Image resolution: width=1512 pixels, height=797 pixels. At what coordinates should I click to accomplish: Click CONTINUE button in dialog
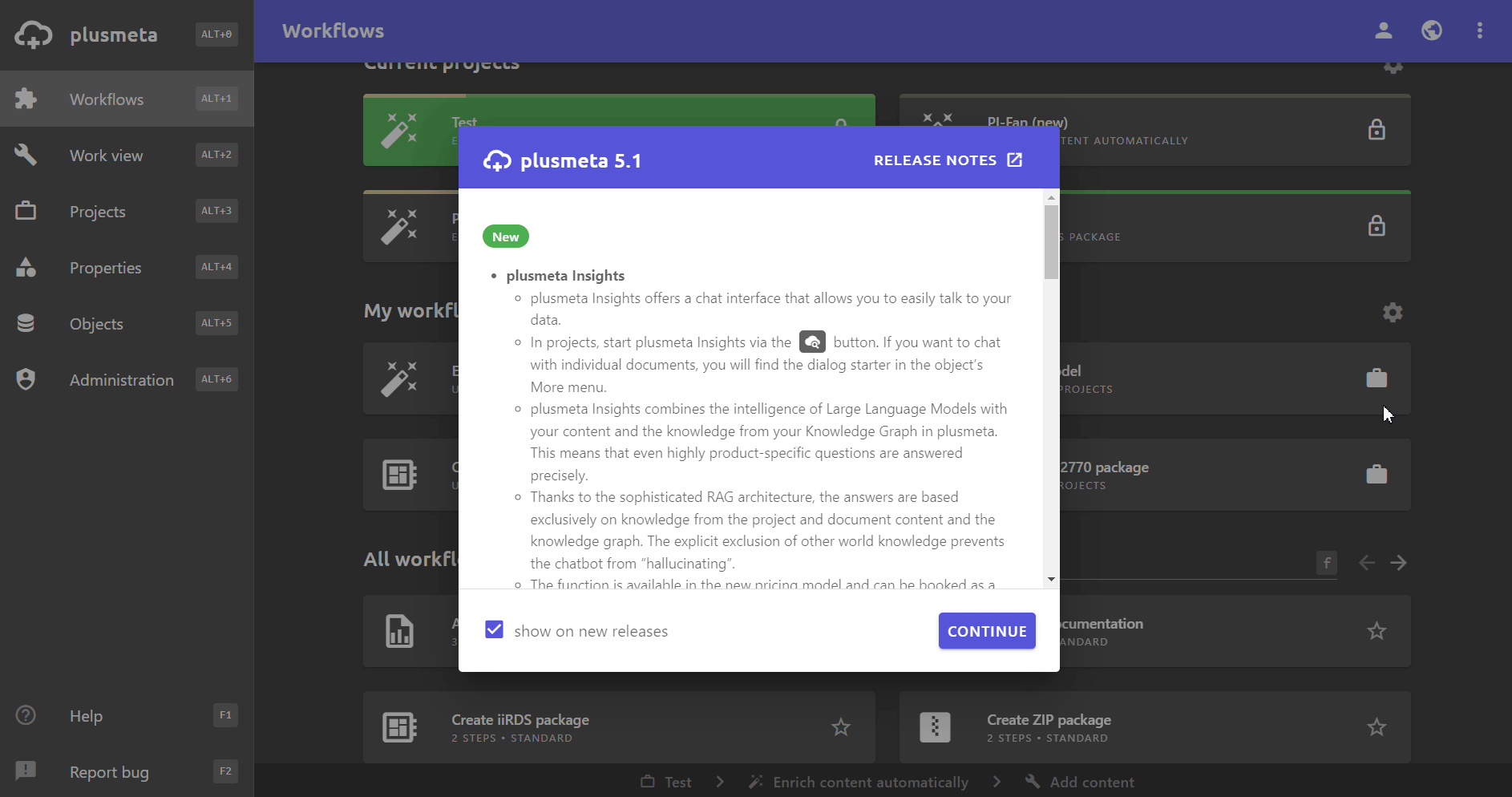[987, 631]
